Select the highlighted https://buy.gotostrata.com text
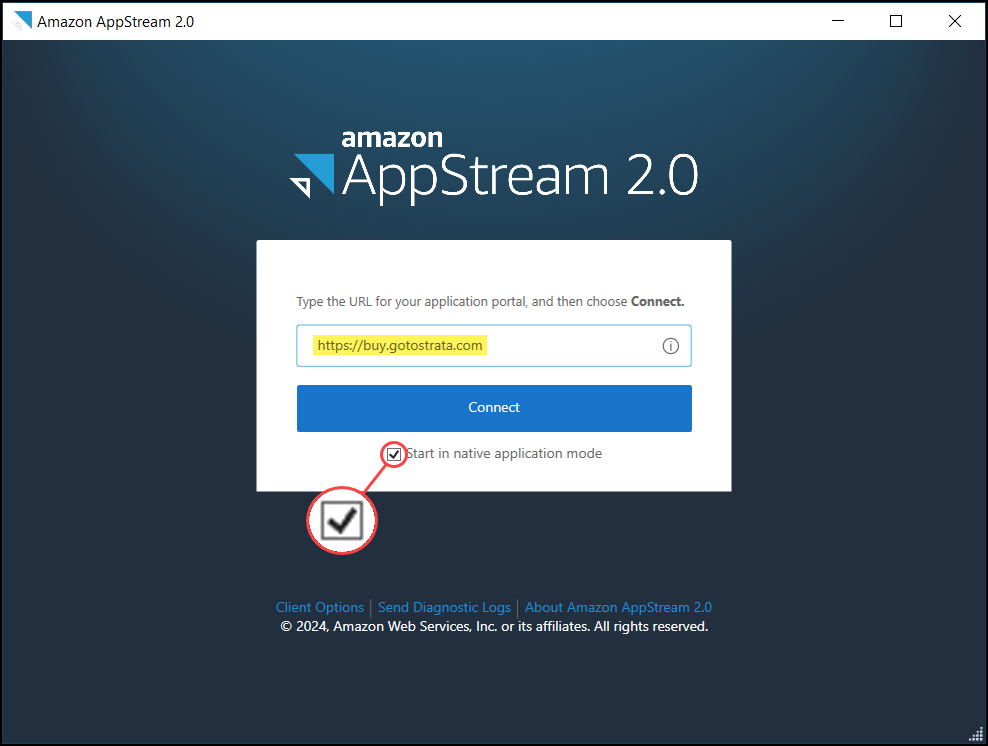This screenshot has width=988, height=746. (399, 344)
